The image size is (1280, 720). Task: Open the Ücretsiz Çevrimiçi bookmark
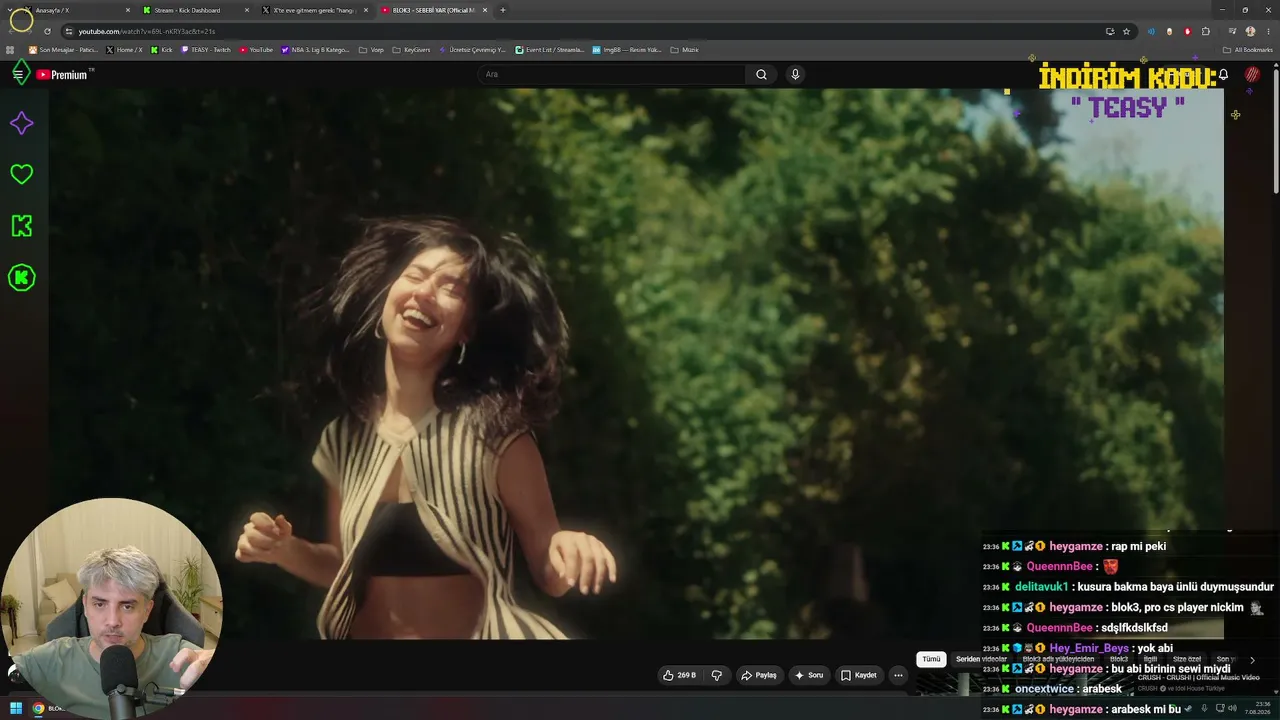pyautogui.click(x=472, y=49)
